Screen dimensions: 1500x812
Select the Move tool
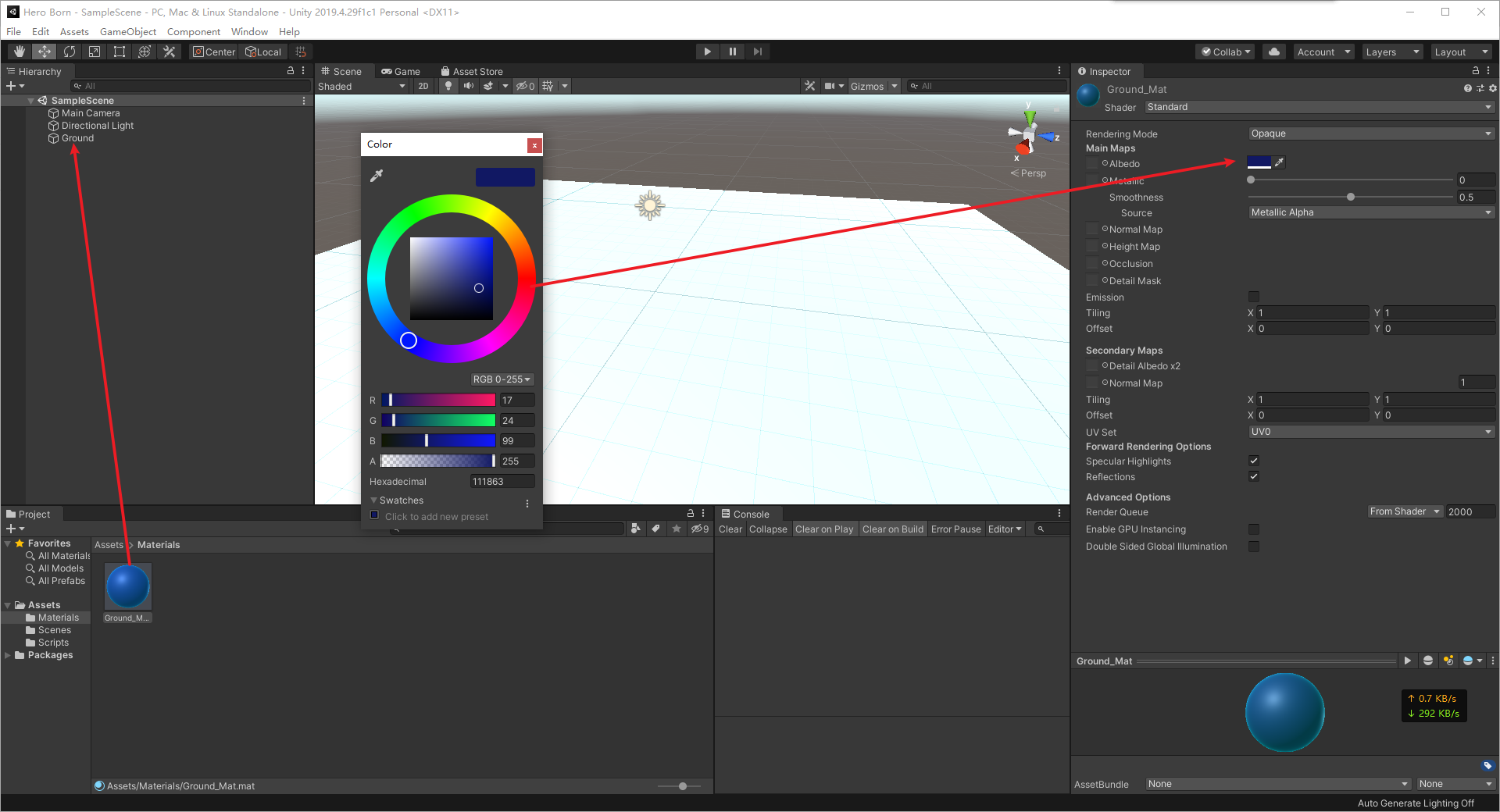coord(45,52)
